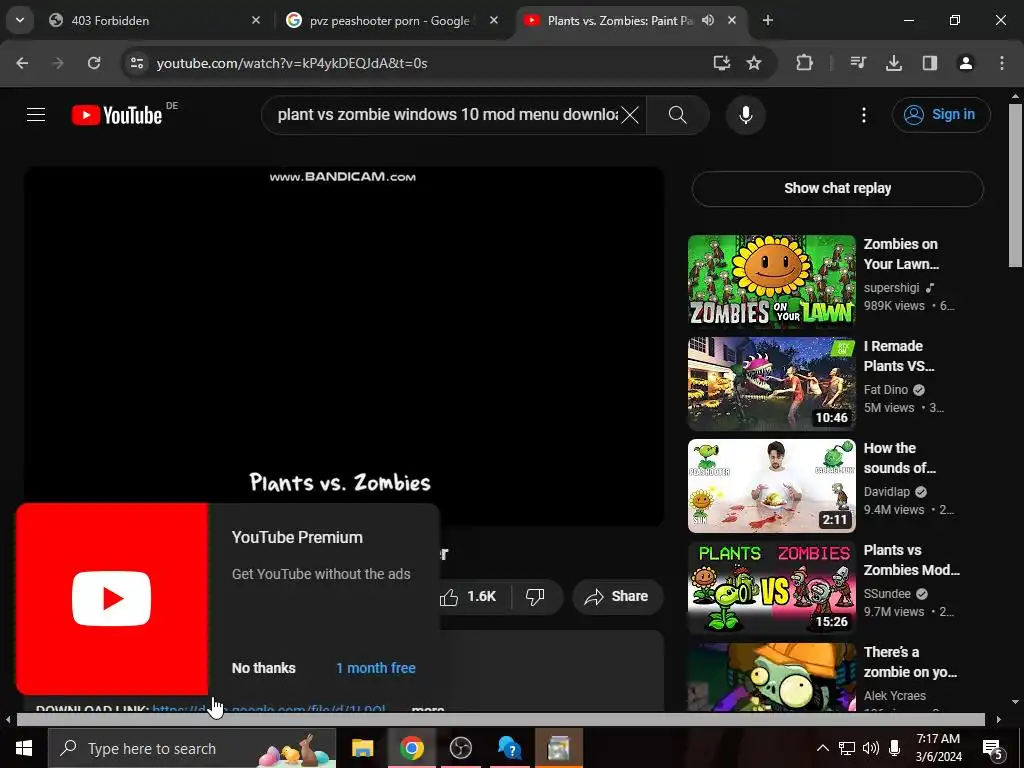Start voice search with microphone icon
Viewport: 1024px width, 768px height.
click(x=745, y=115)
